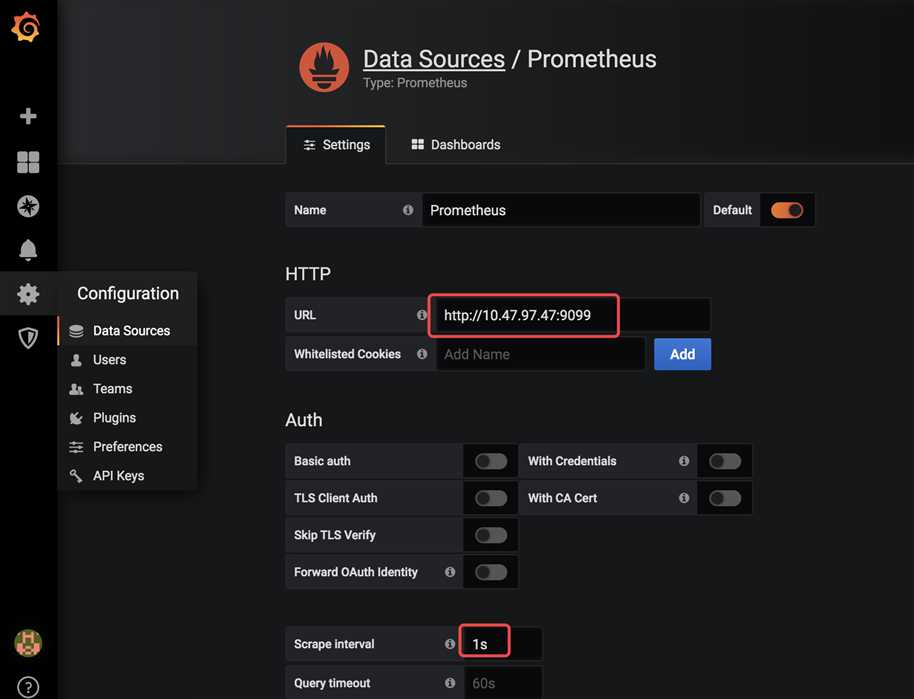
Task: Click the Configuration gear icon
Action: pyautogui.click(x=28, y=294)
